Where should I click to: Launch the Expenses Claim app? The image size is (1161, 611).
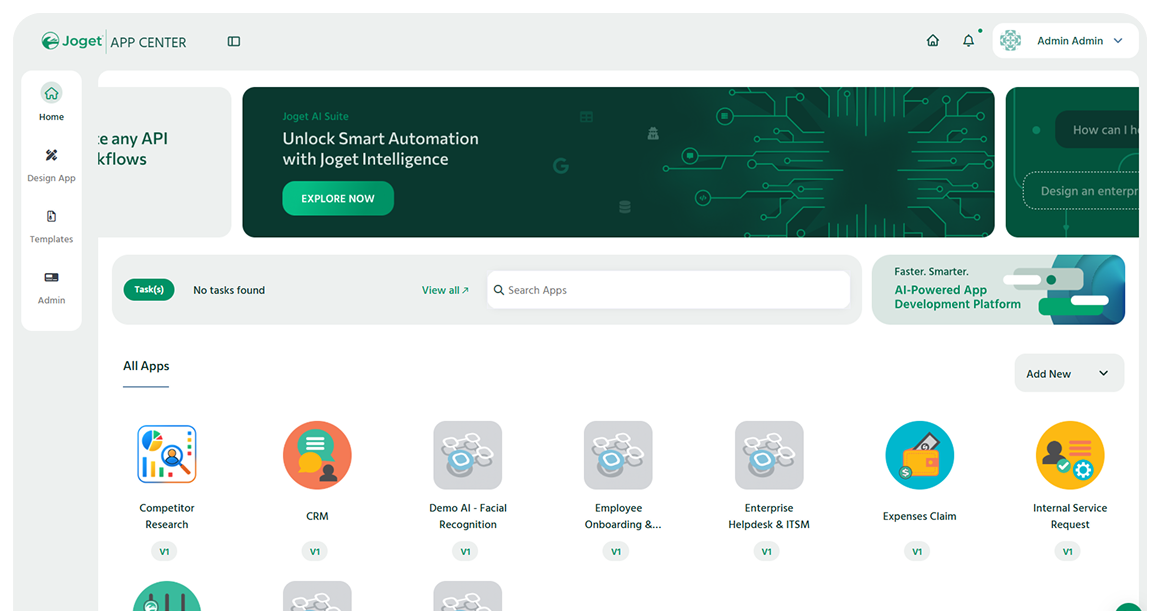[919, 455]
